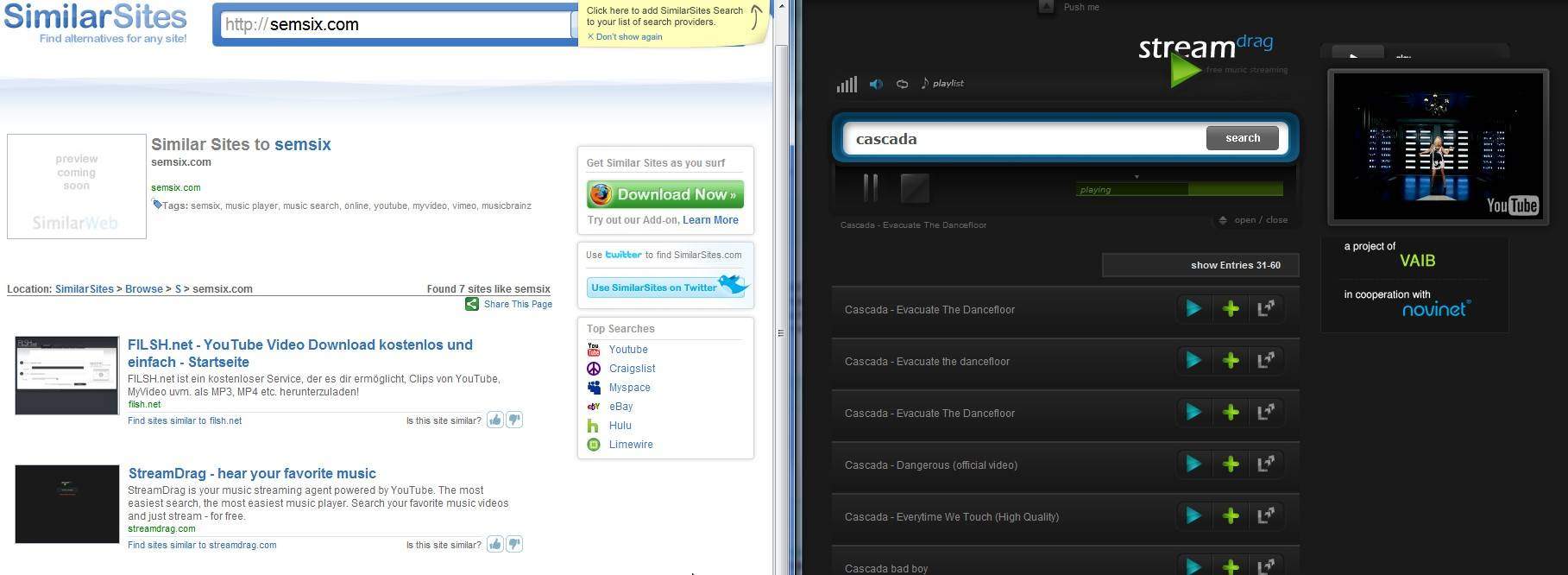Click "Use SimilarSites on Twitter" button

pos(665,287)
